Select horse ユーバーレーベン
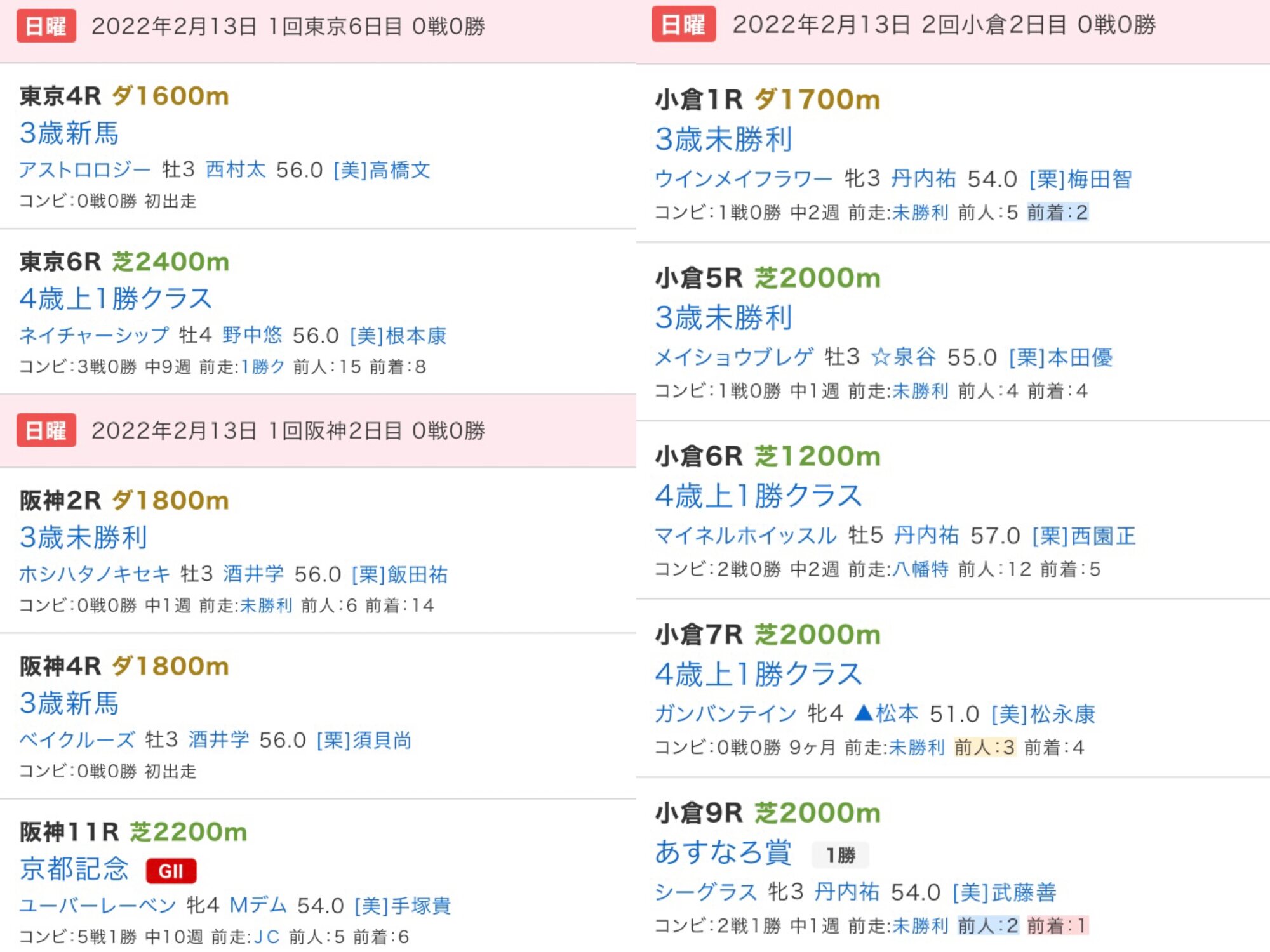The image size is (1270, 952). click(97, 906)
